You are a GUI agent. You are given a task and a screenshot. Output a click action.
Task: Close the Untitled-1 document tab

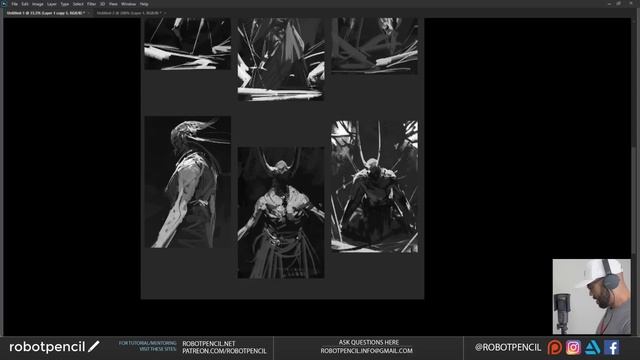pos(89,13)
